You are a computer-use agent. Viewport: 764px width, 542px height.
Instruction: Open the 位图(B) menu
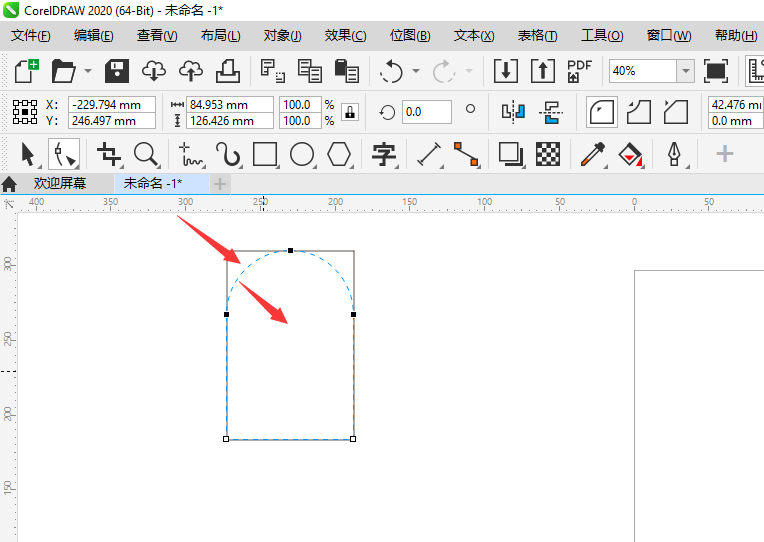point(410,36)
